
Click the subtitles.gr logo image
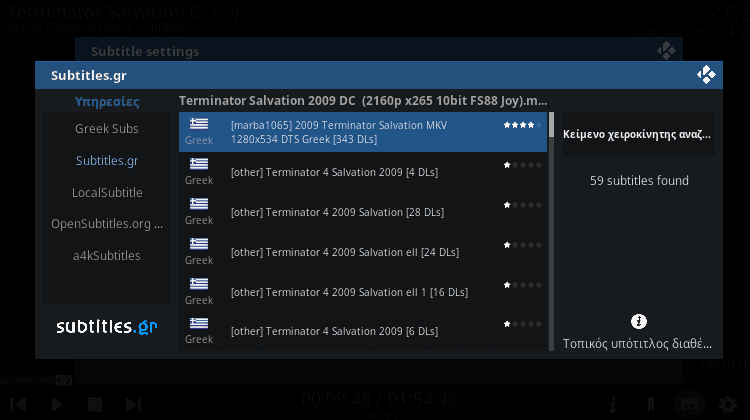point(107,326)
